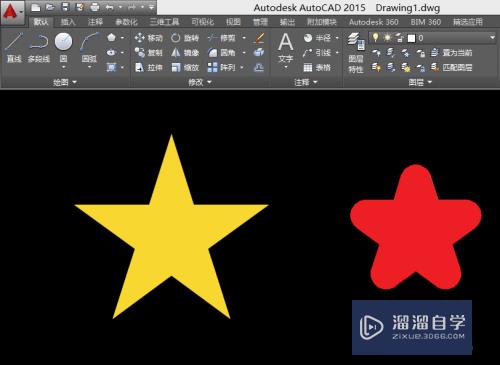Image resolution: width=500 pixels, height=365 pixels.
Task: Expand the Annotation (注释) panel
Action: [x=306, y=82]
